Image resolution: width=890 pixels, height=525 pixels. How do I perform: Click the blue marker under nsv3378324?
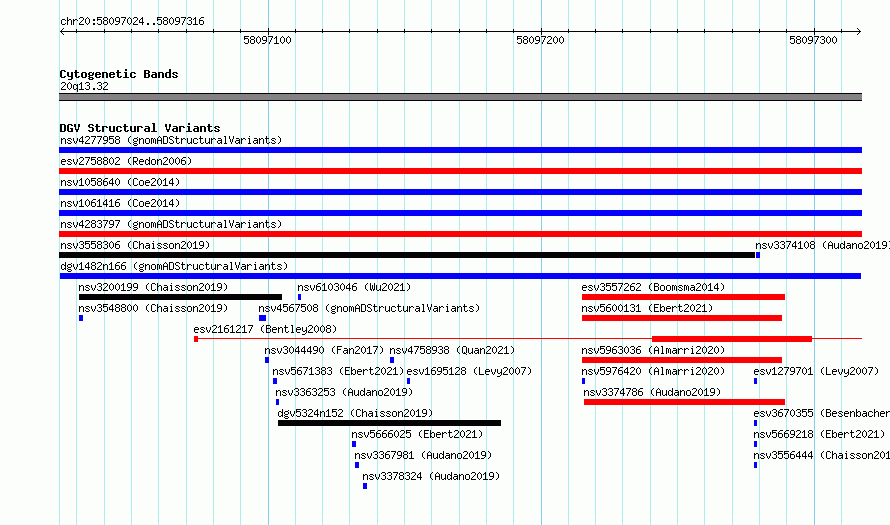pyautogui.click(x=365, y=486)
